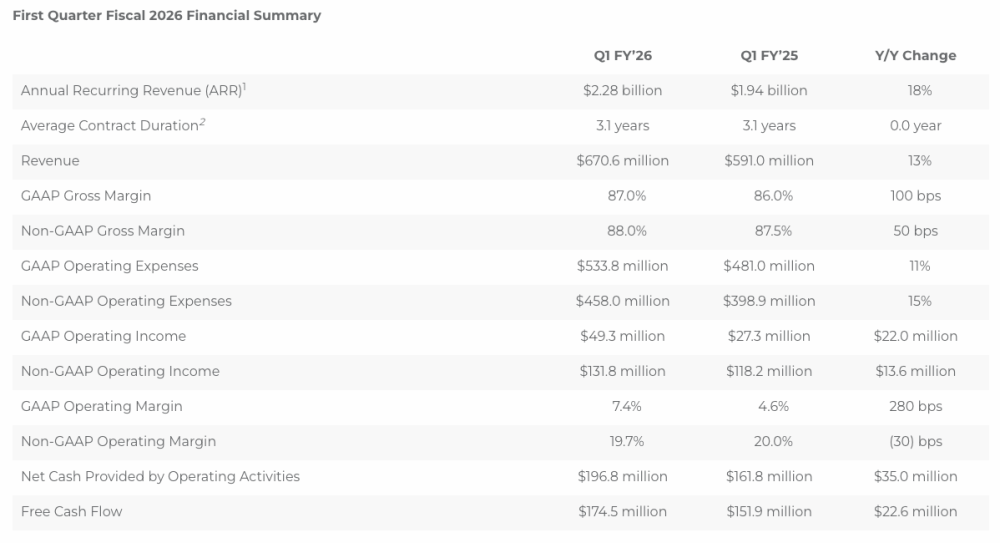Click the Net Cash Provided by Operating Activities label
This screenshot has height=543, width=1000.
pos(160,476)
